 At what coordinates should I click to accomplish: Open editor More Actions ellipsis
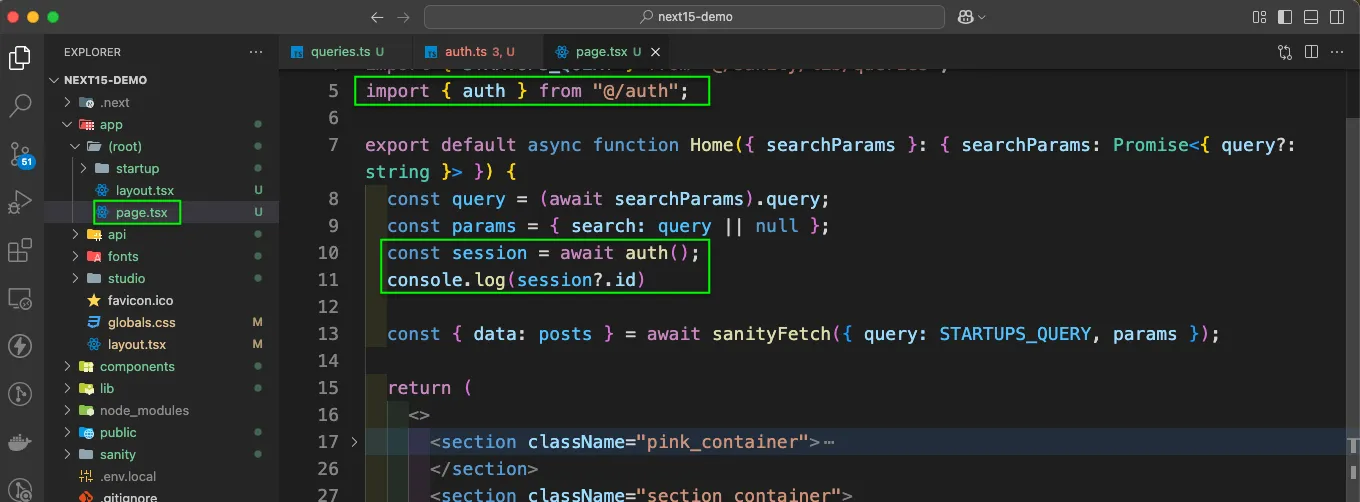[1338, 52]
